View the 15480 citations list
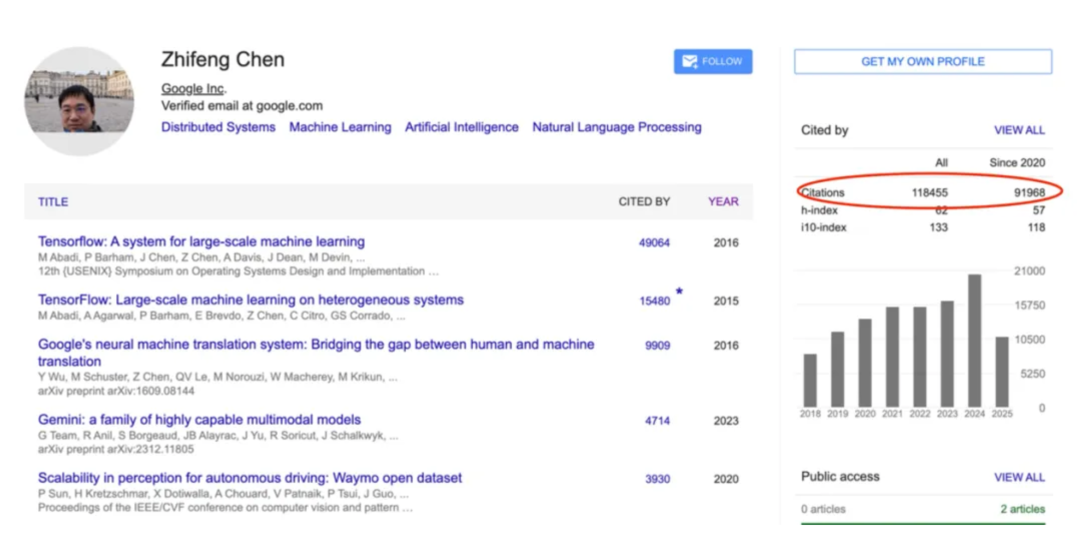 tap(654, 301)
